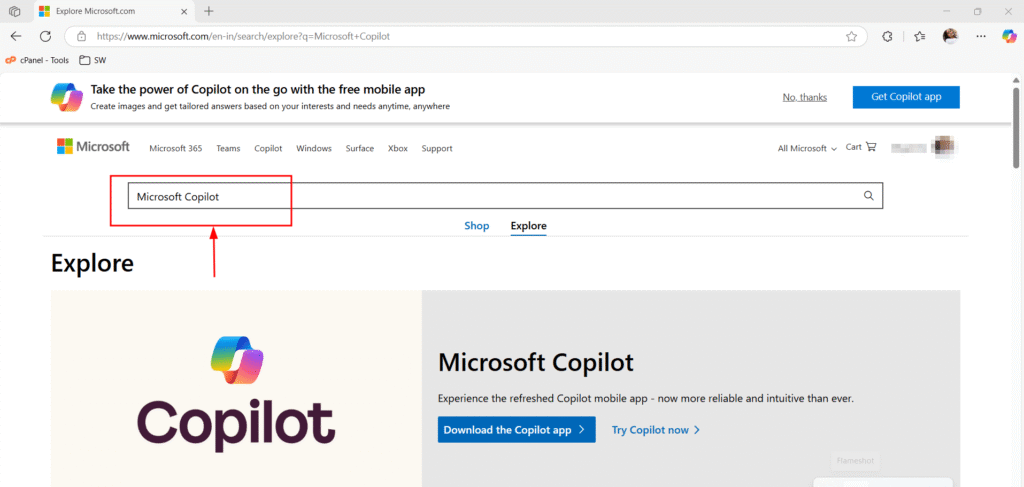Open Support nav link

point(437,148)
